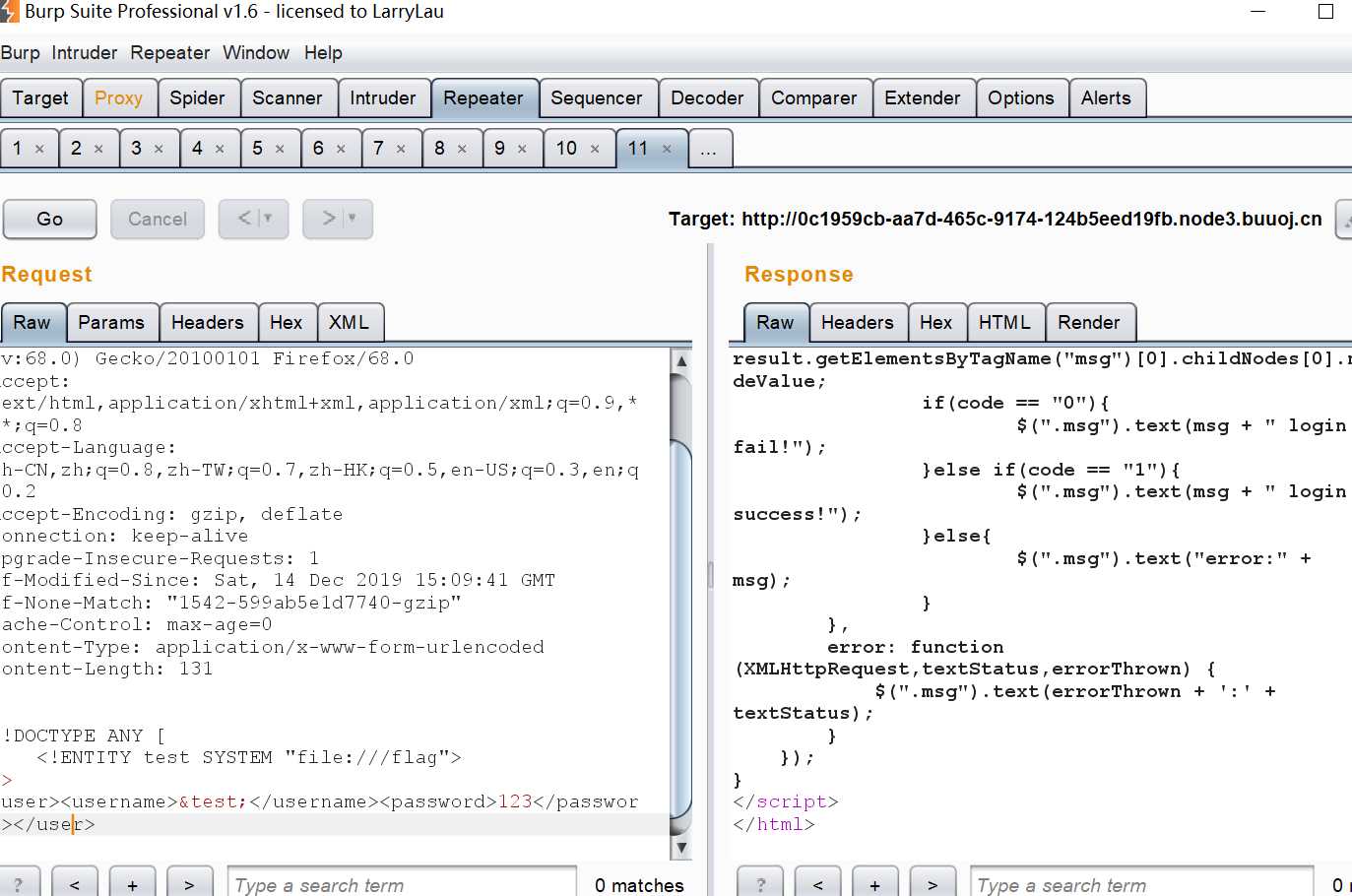Close Repeater tab 9
1352x896 pixels.
[x=522, y=150]
